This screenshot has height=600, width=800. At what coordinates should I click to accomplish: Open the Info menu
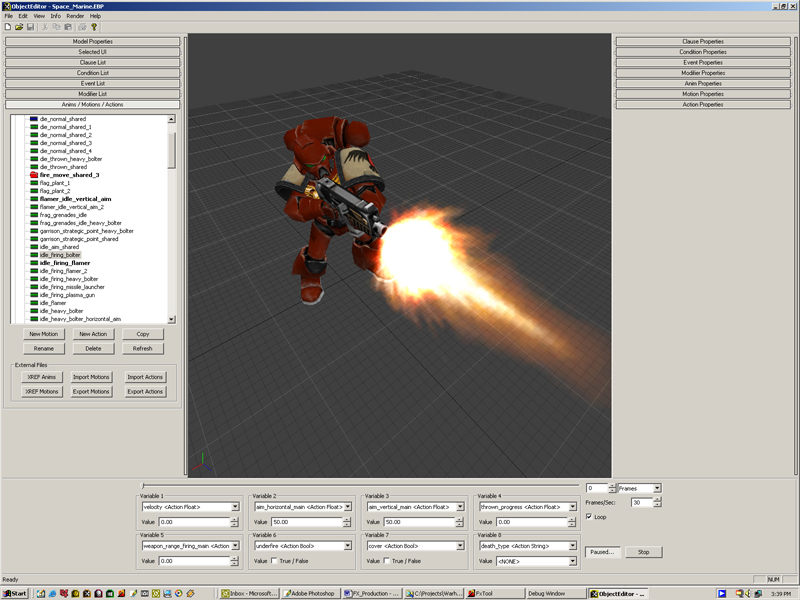pos(56,16)
